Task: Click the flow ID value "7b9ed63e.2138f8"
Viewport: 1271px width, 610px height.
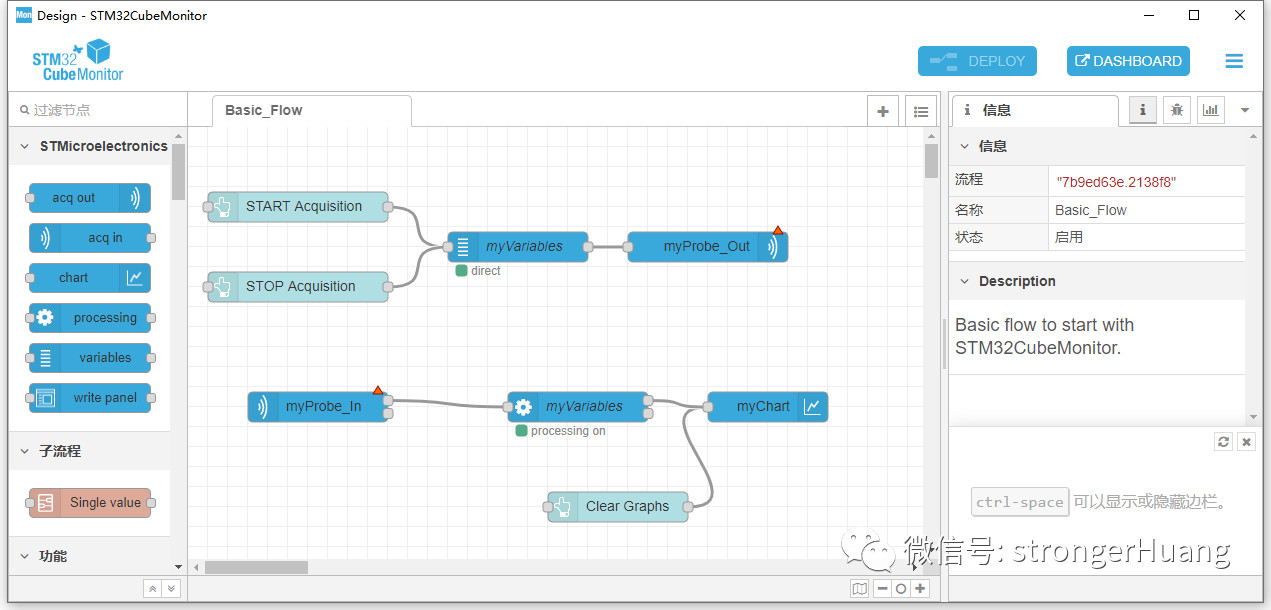Action: pyautogui.click(x=1115, y=182)
